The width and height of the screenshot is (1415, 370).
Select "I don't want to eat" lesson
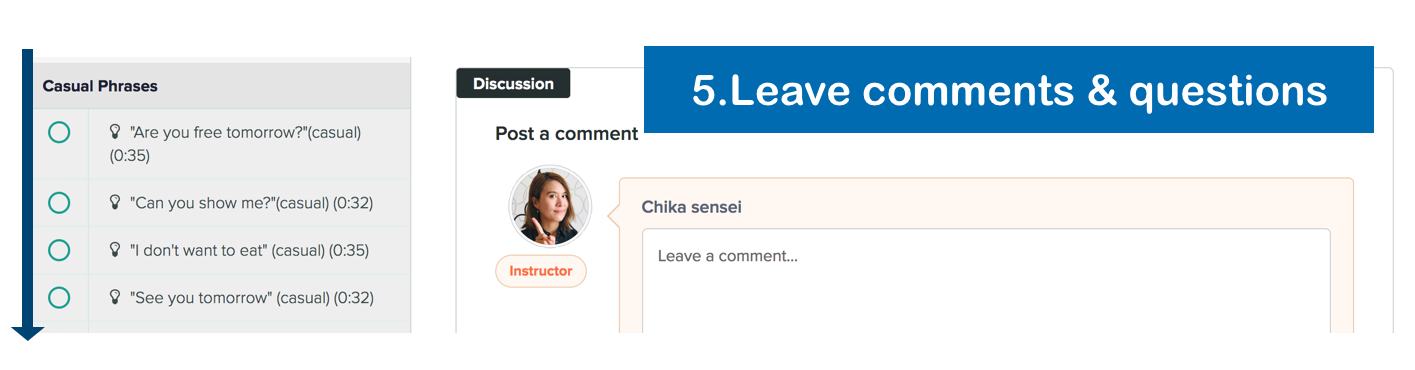pos(249,250)
